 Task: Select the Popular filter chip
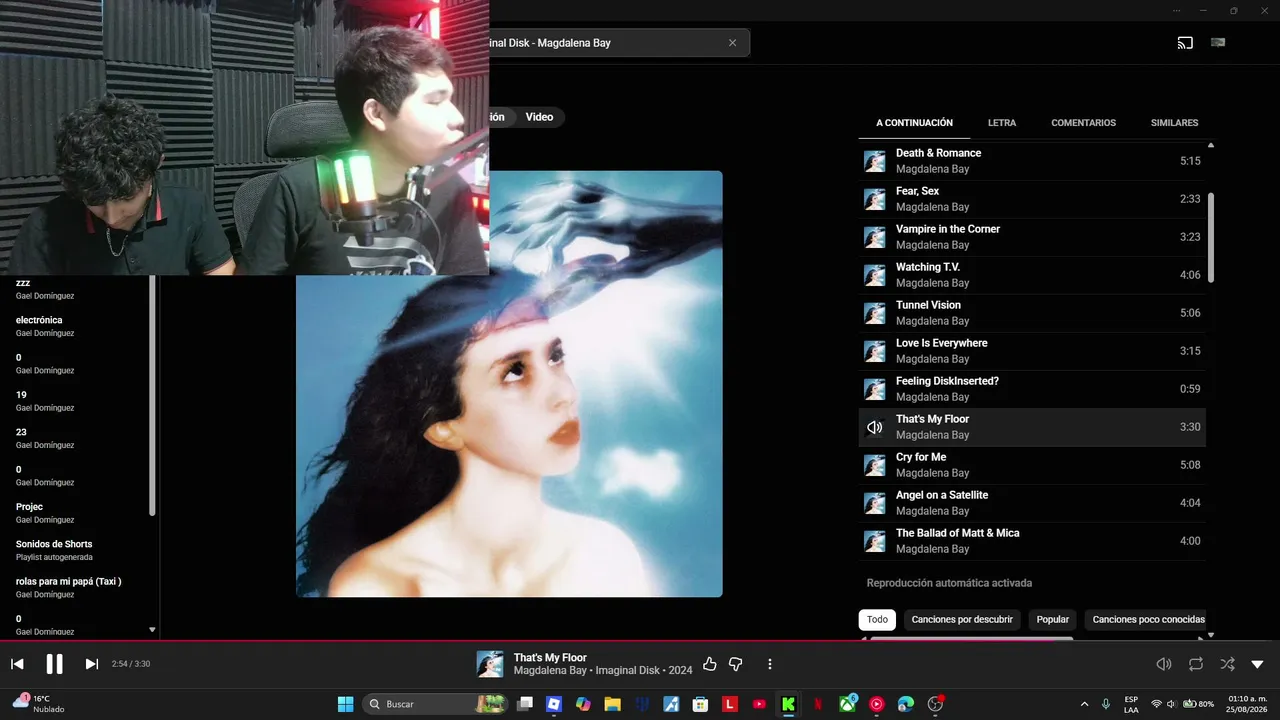pyautogui.click(x=1052, y=620)
